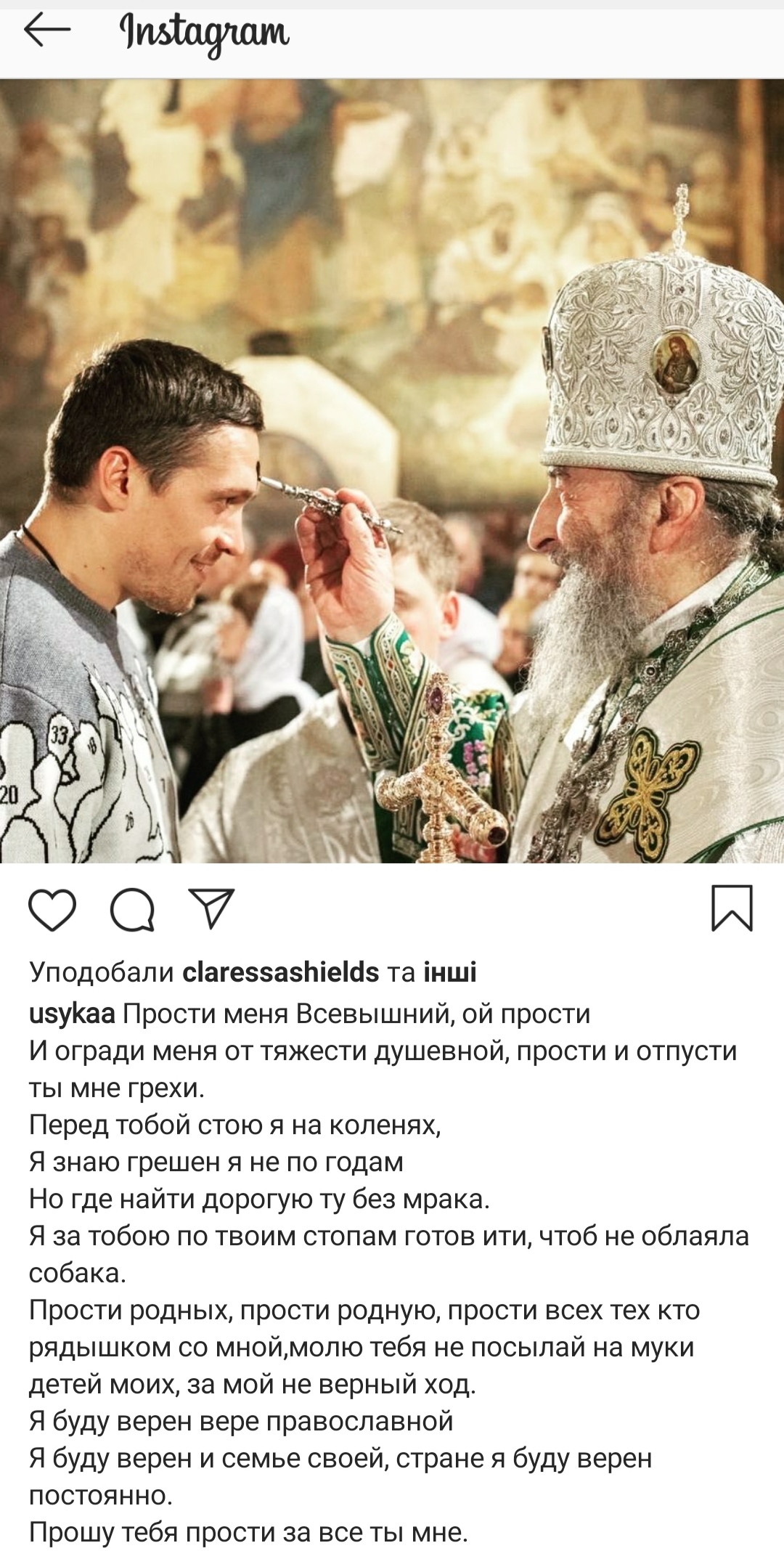This screenshot has width=784, height=1551.
Task: Open the claressashields profile link
Action: [x=281, y=972]
